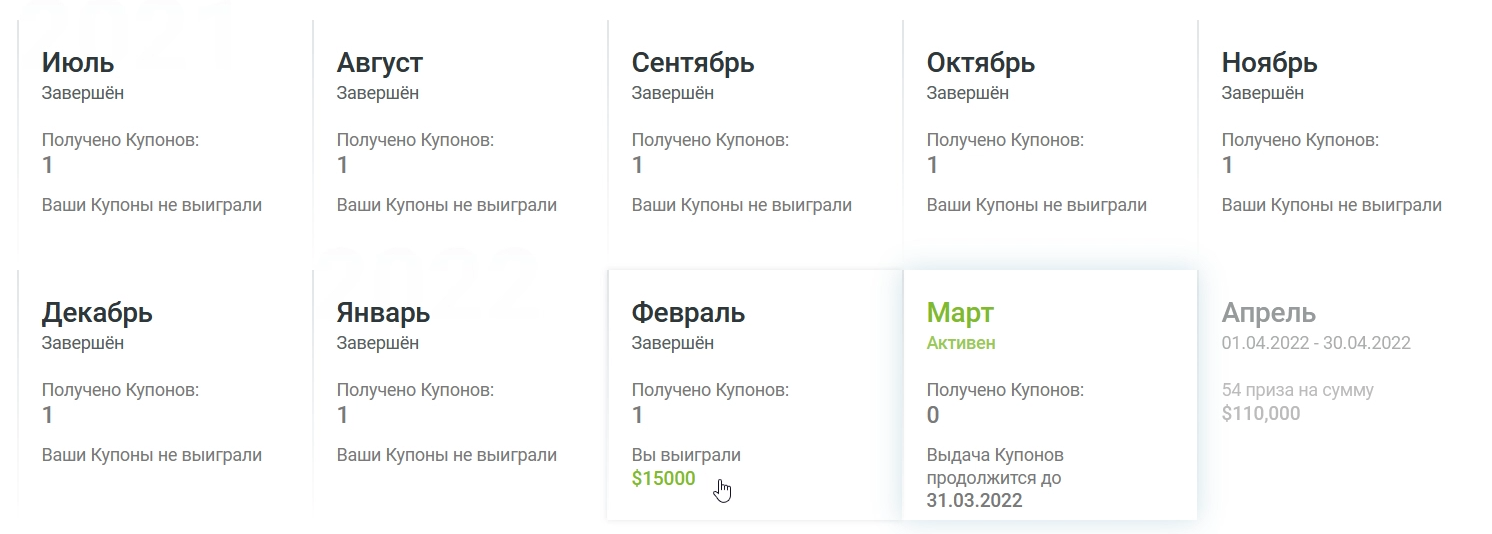Screen dimensions: 1492x534
Task: Click the $15000 winnings amount
Action: click(x=663, y=478)
